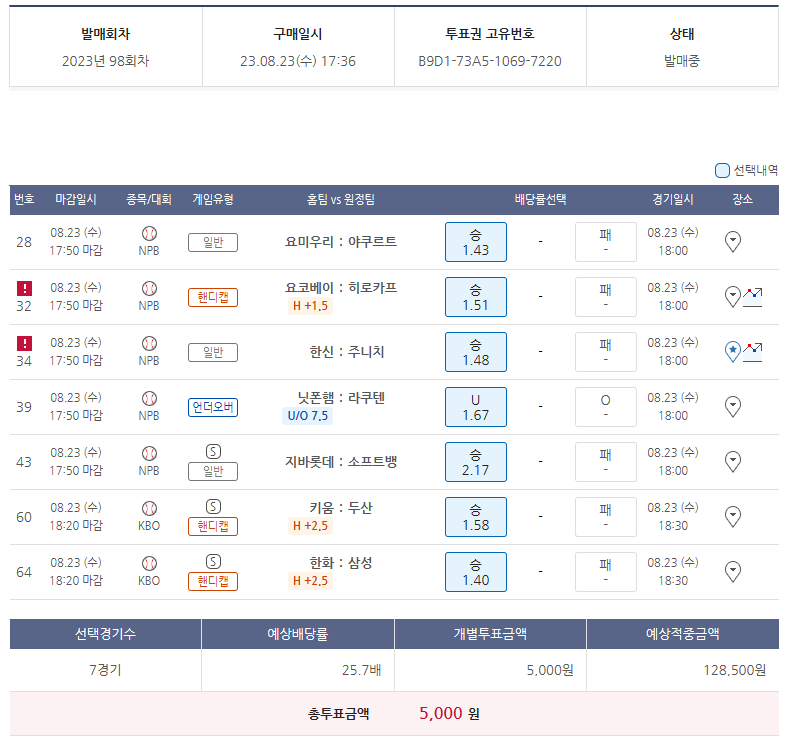Image resolution: width=789 pixels, height=751 pixels.
Task: Click location pin icon for match 28
Action: [732, 242]
